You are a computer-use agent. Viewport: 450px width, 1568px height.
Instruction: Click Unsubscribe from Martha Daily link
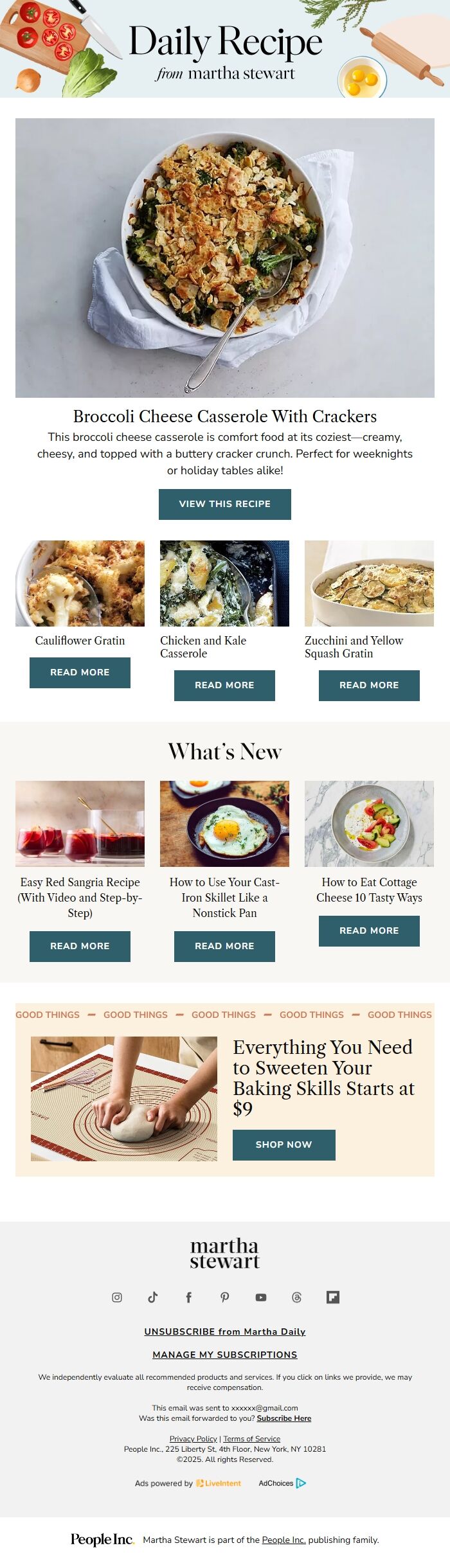point(225,1332)
